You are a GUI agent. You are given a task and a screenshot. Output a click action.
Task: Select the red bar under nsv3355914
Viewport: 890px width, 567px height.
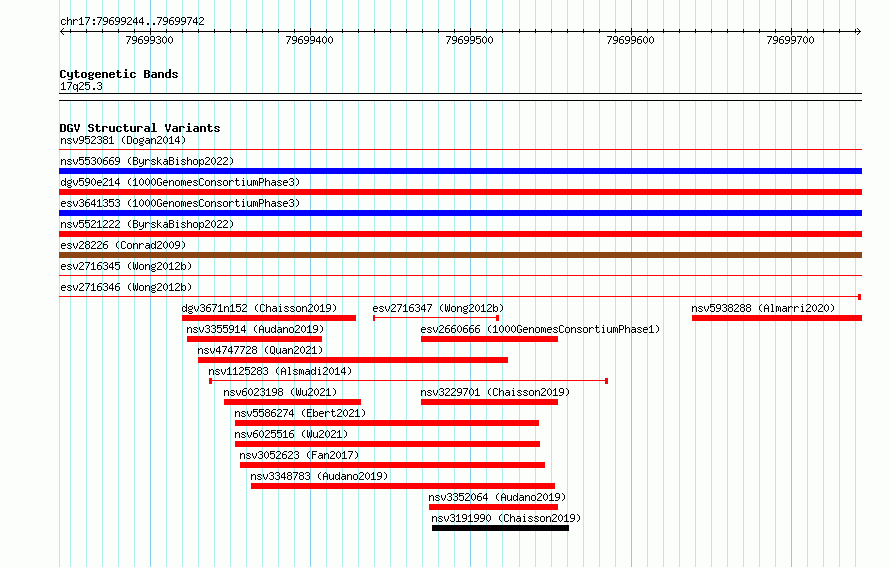pyautogui.click(x=254, y=339)
